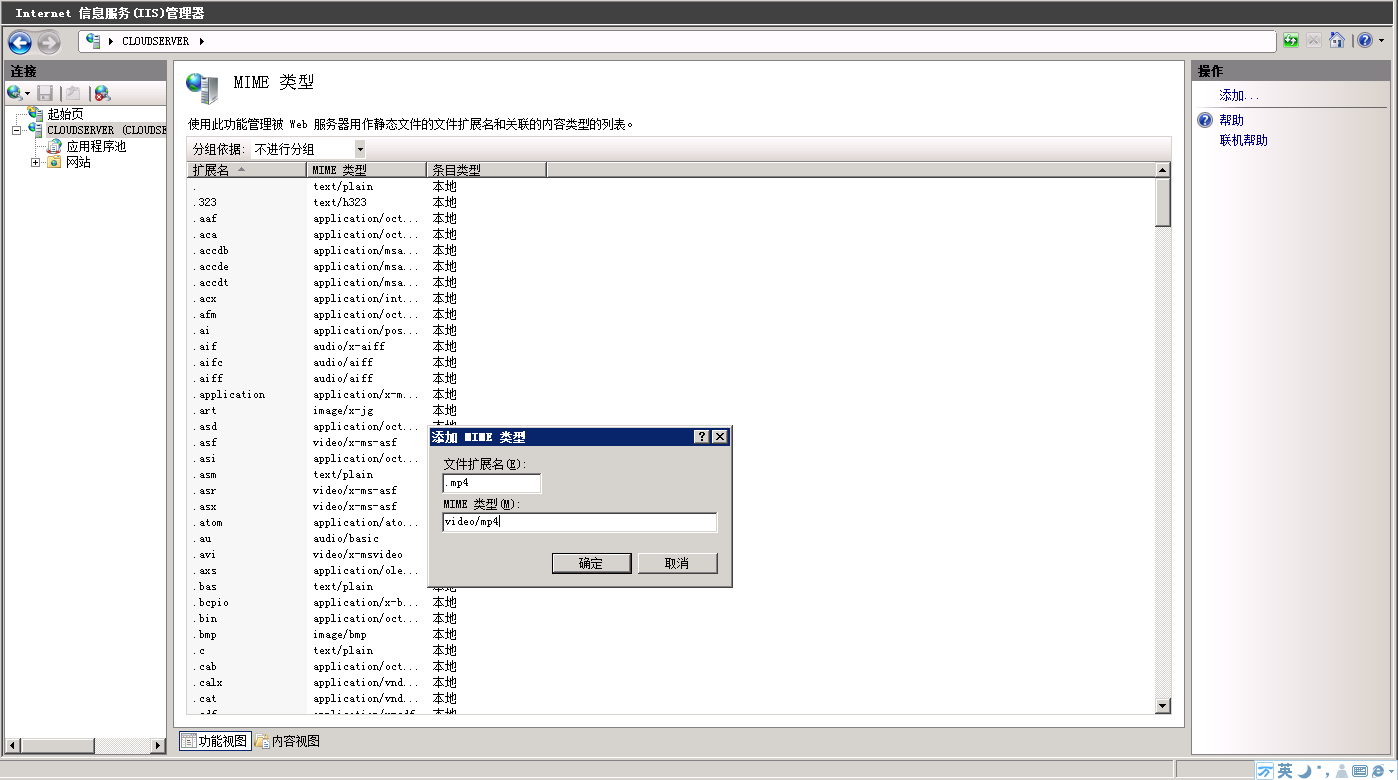Click the create new connection globe icon
The height and width of the screenshot is (780, 1398).
[17, 93]
